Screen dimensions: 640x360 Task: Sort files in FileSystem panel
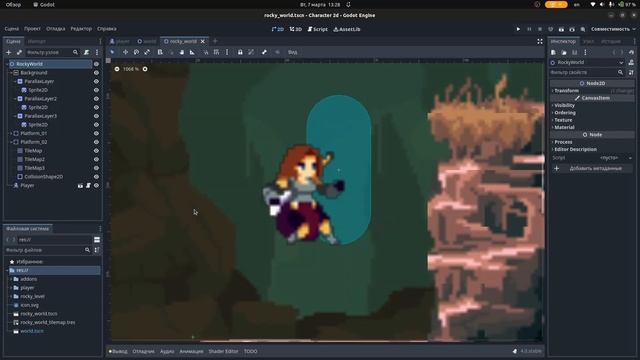pyautogui.click(x=97, y=250)
